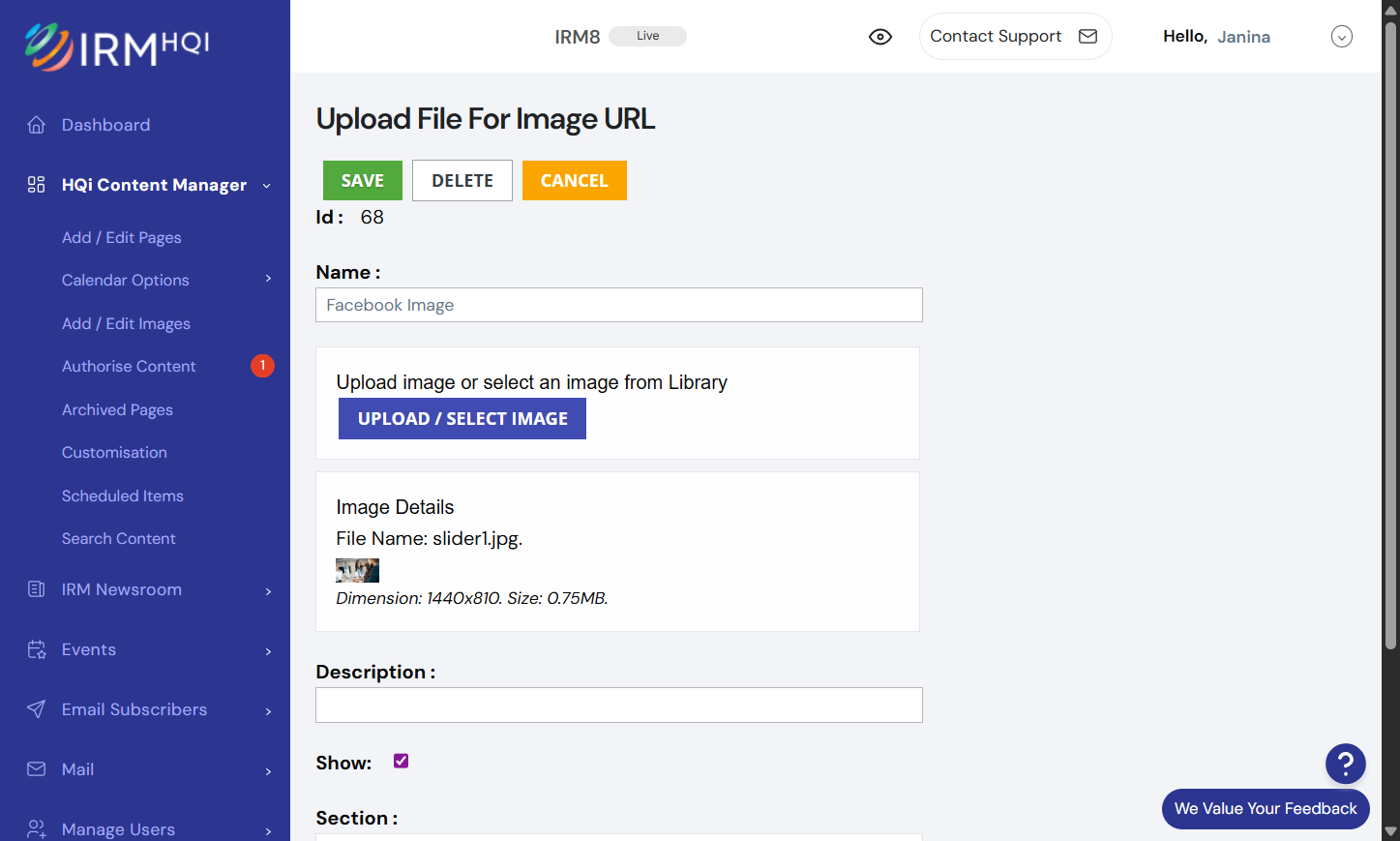Expand the Email Subscribers chevron
The width and height of the screenshot is (1400, 841).
tap(269, 711)
